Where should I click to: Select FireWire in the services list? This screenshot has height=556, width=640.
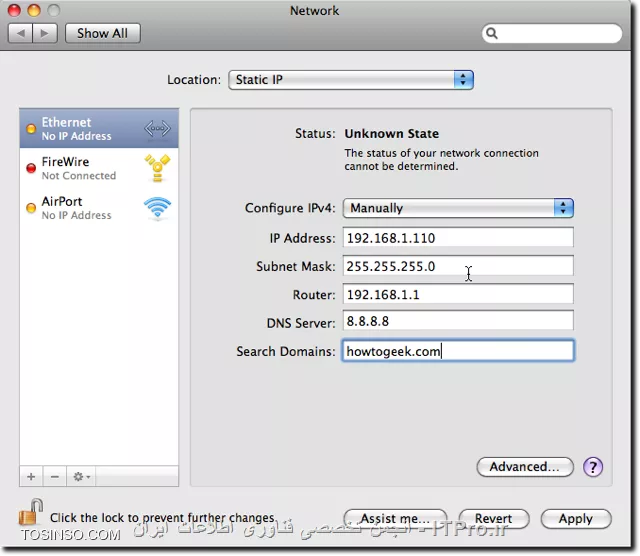pyautogui.click(x=99, y=168)
